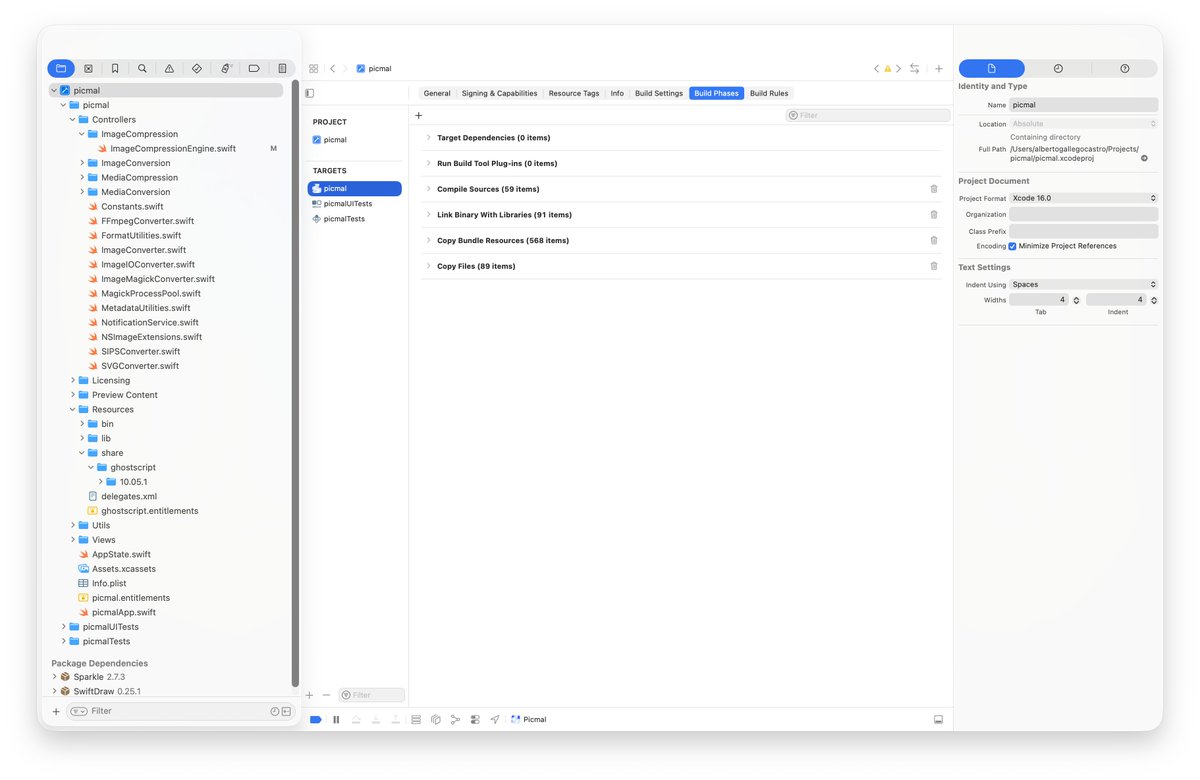This screenshot has width=1200, height=780.
Task: Select FFmpegConverter.swift in navigator
Action: pyautogui.click(x=147, y=221)
